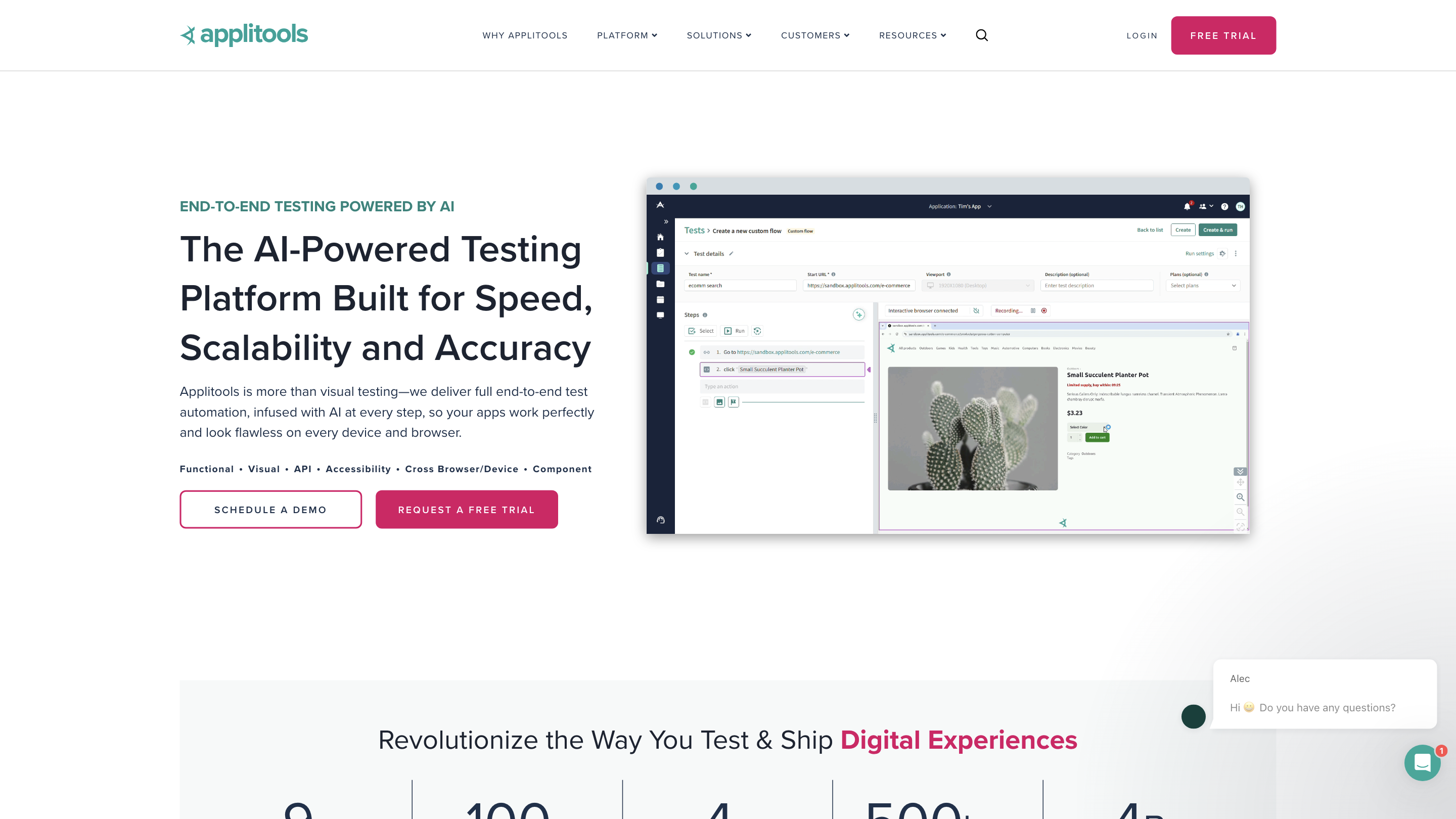Open the Customers navigation menu
Image resolution: width=1456 pixels, height=819 pixels.
815,35
